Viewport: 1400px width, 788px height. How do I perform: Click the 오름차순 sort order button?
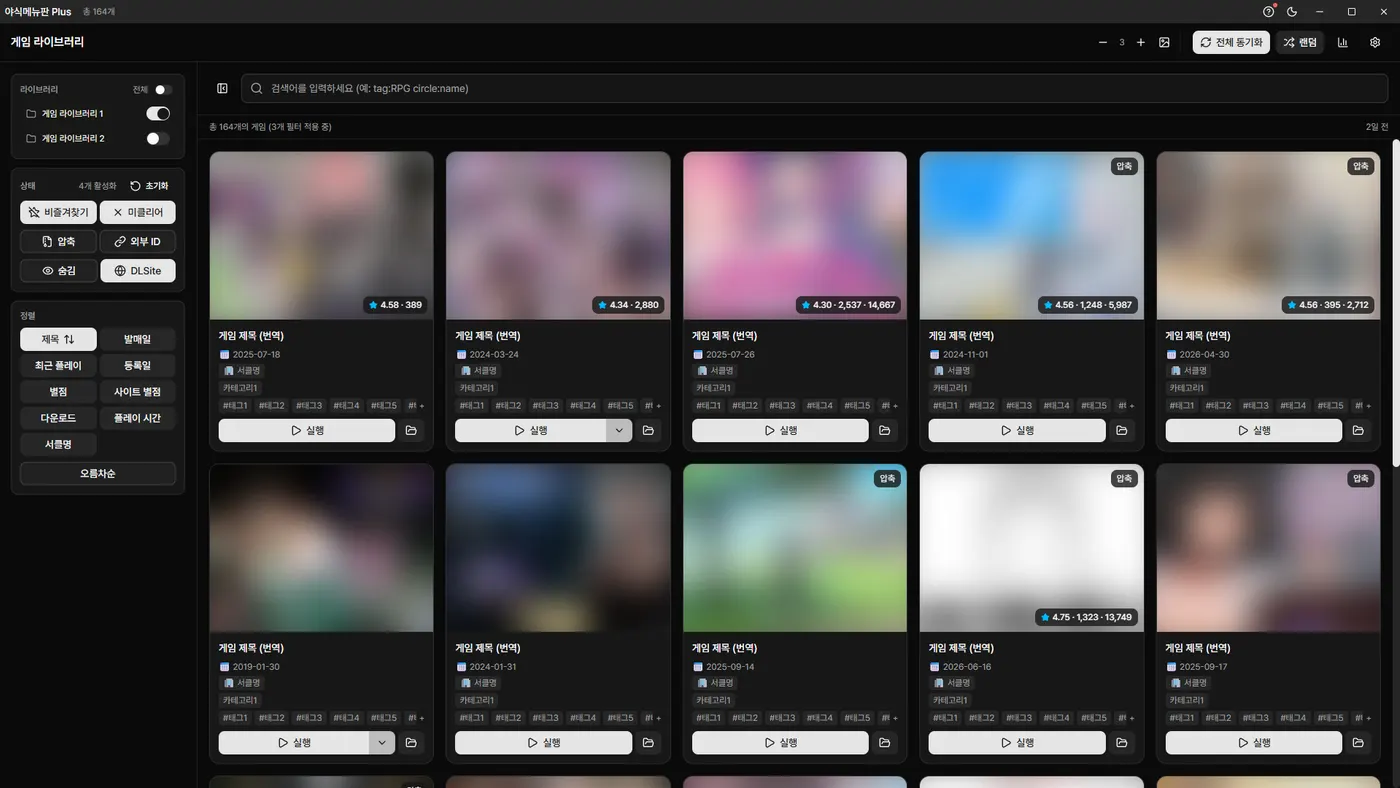click(98, 474)
